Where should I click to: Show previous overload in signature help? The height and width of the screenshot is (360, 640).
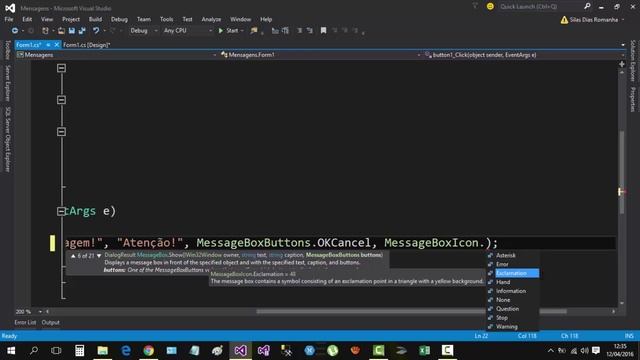tap(73, 256)
